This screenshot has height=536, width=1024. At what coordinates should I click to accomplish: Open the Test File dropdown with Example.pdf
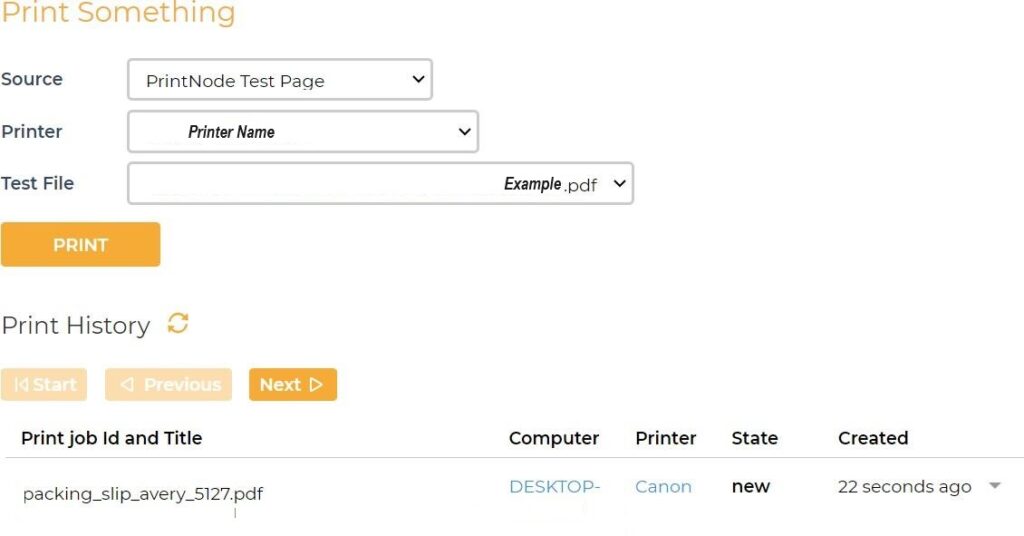pyautogui.click(x=380, y=184)
